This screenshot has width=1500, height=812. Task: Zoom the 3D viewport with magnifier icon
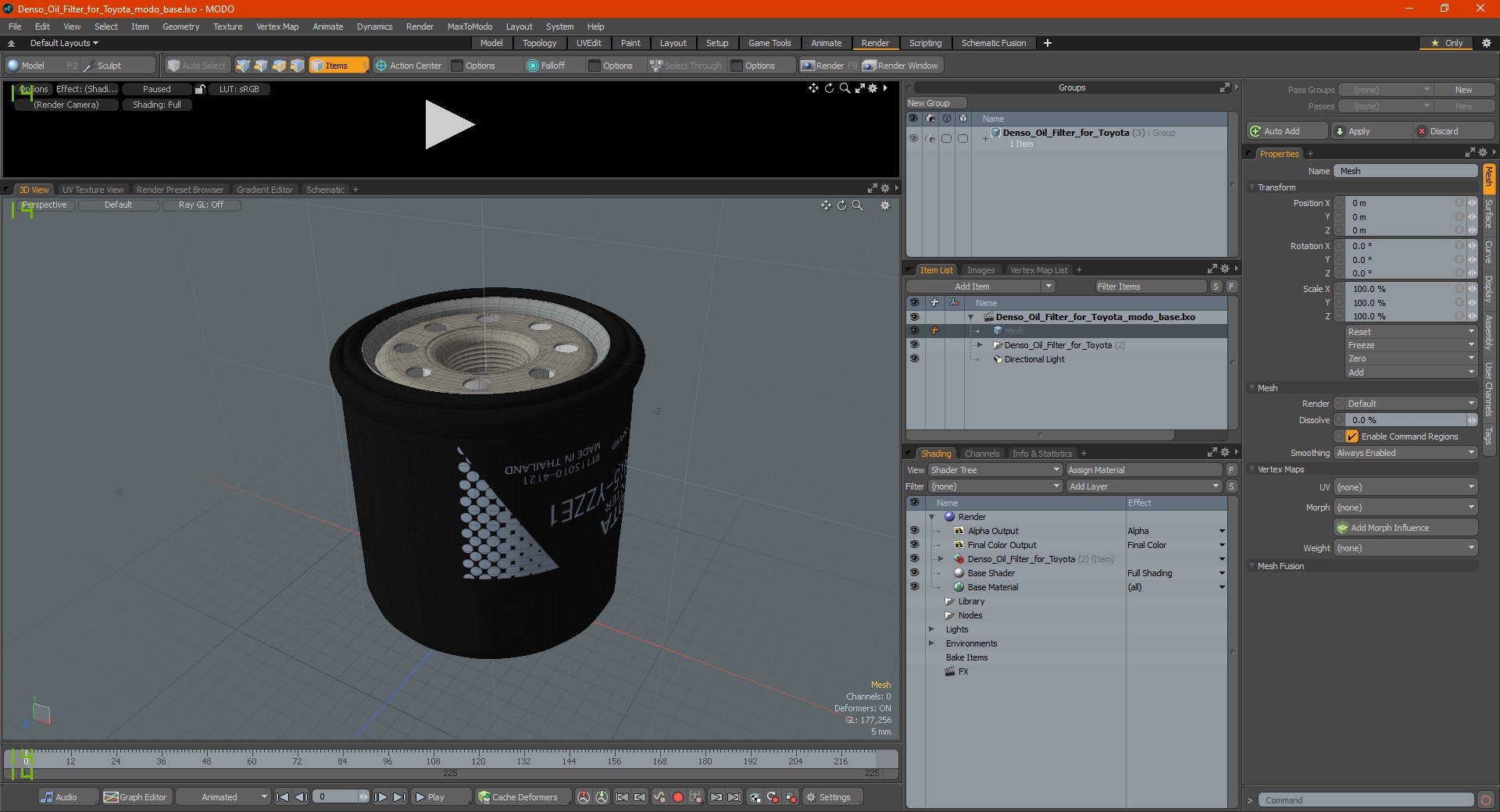point(857,205)
